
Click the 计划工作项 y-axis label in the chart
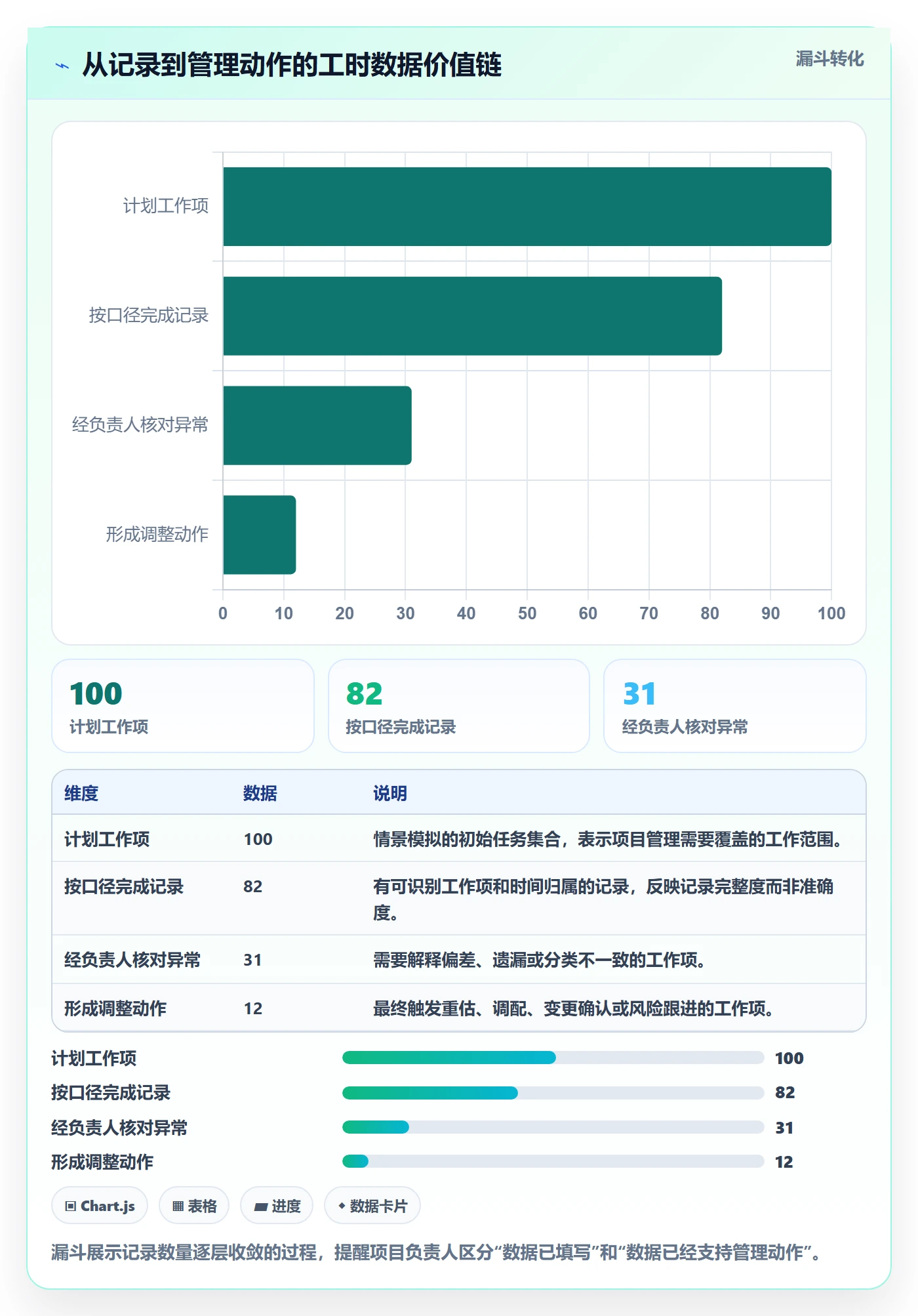tap(166, 206)
